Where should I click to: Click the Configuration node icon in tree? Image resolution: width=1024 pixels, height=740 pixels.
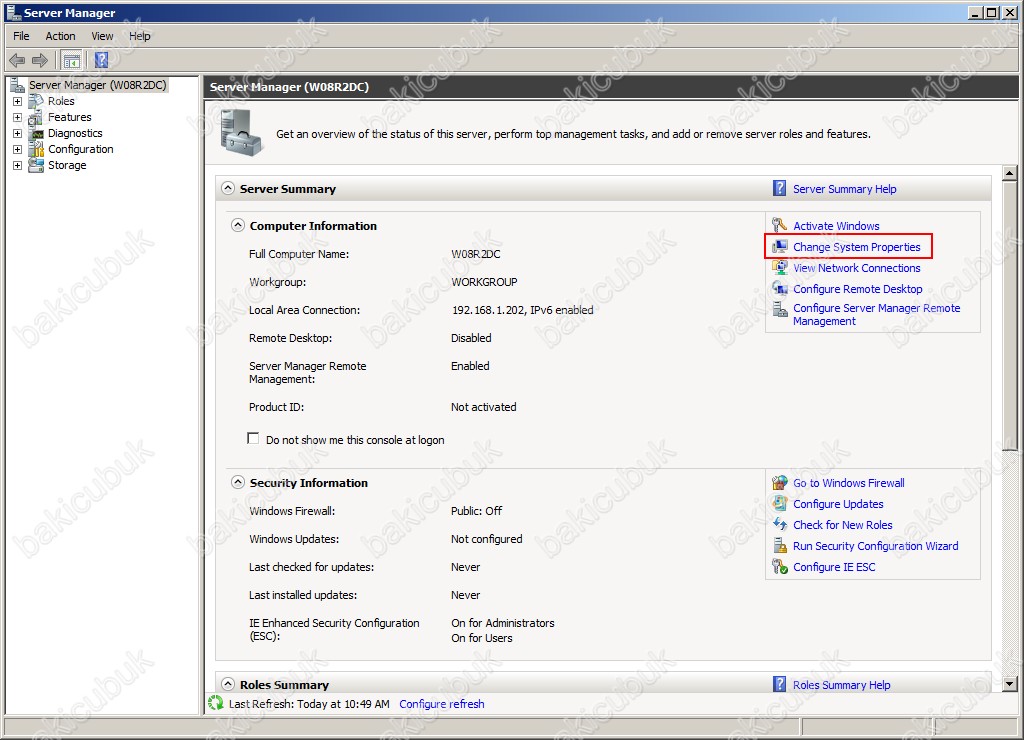tap(36, 150)
